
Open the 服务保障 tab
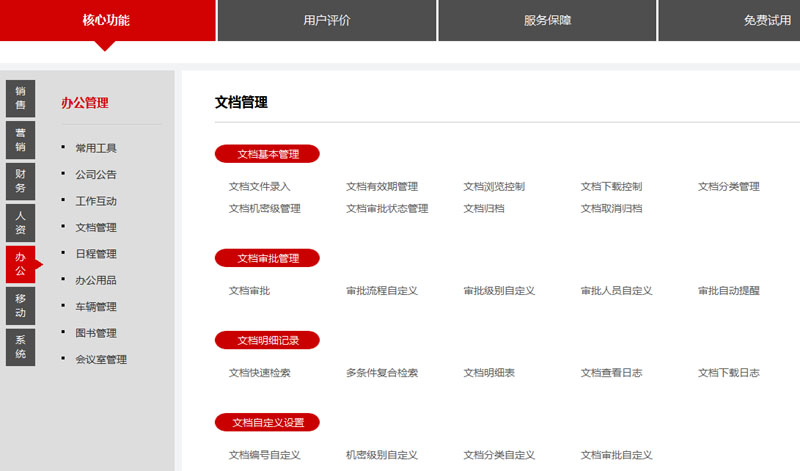(x=547, y=20)
